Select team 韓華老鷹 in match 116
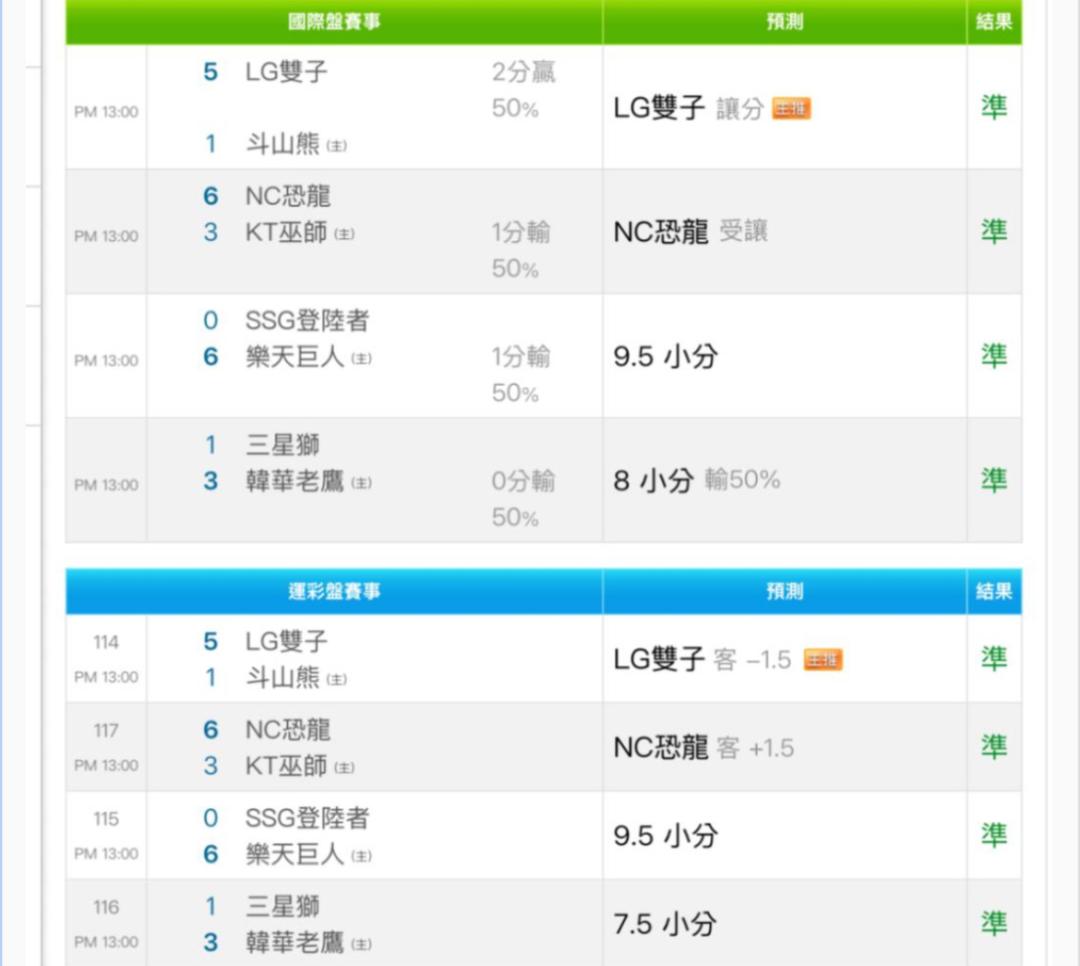This screenshot has height=966, width=1080. (295, 943)
